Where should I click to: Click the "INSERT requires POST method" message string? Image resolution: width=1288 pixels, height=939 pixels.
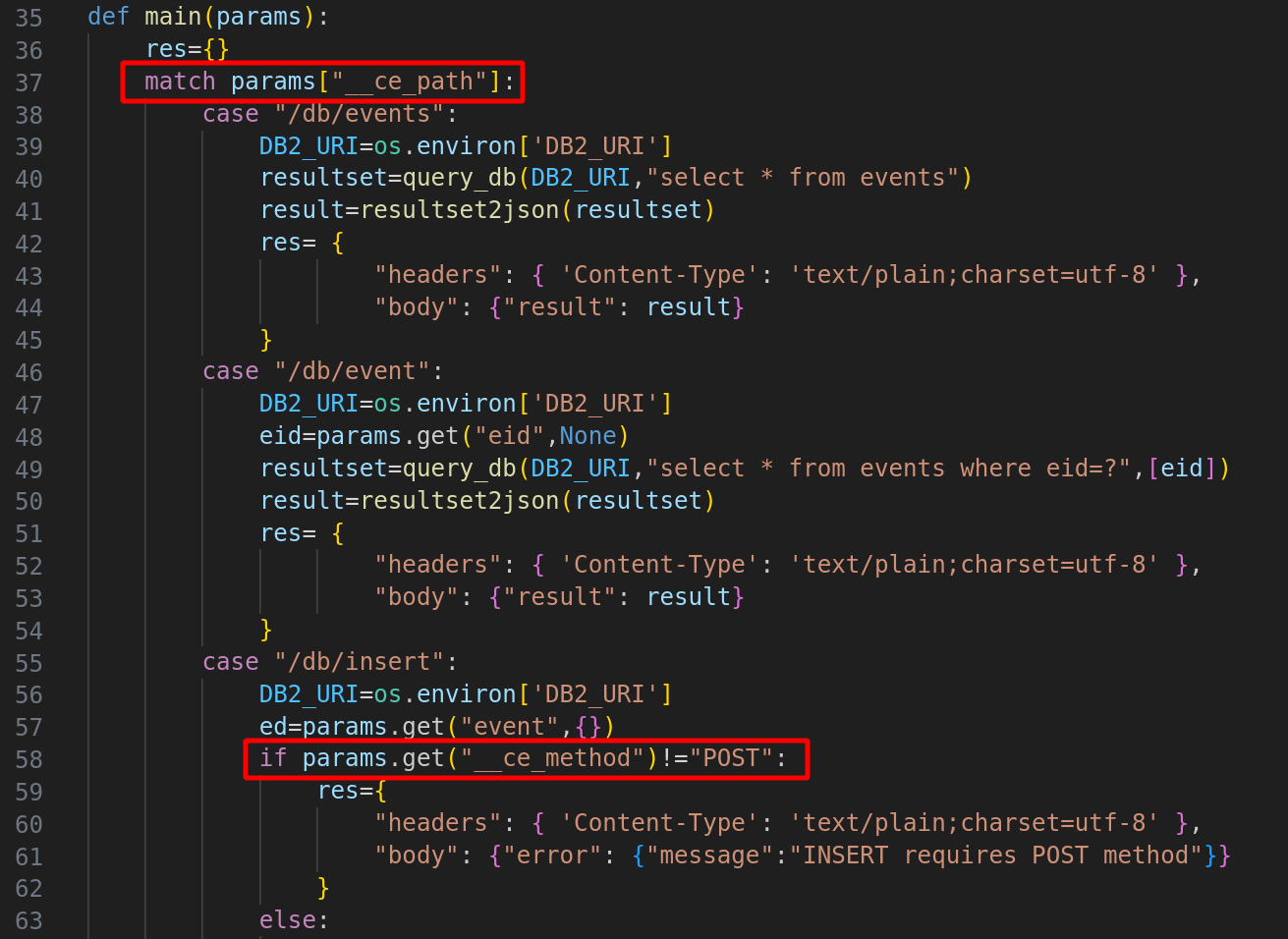[996, 856]
